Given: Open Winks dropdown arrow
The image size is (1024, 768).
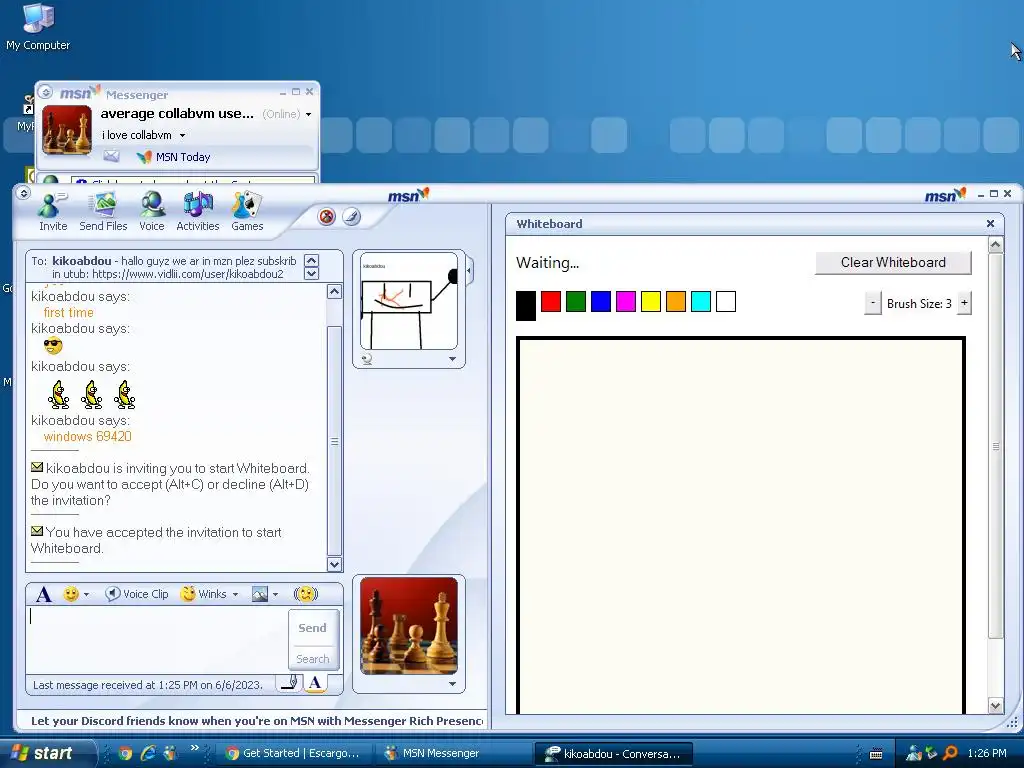Looking at the screenshot, I should point(235,594).
